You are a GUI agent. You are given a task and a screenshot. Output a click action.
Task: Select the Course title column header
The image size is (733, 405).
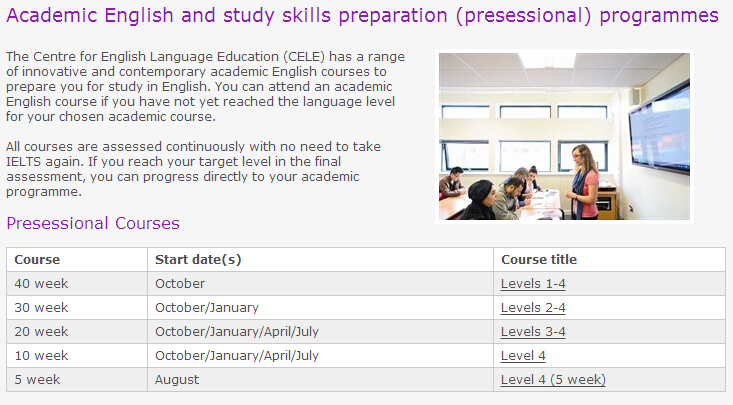point(610,260)
